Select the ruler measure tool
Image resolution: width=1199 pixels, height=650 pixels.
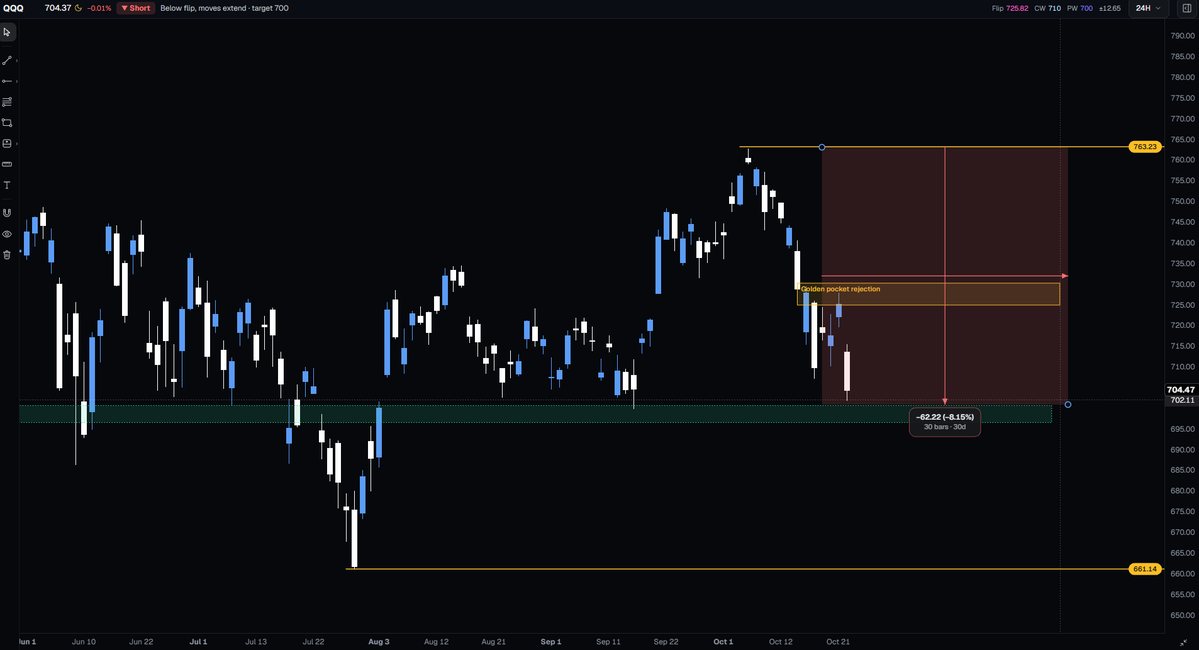coord(7,164)
